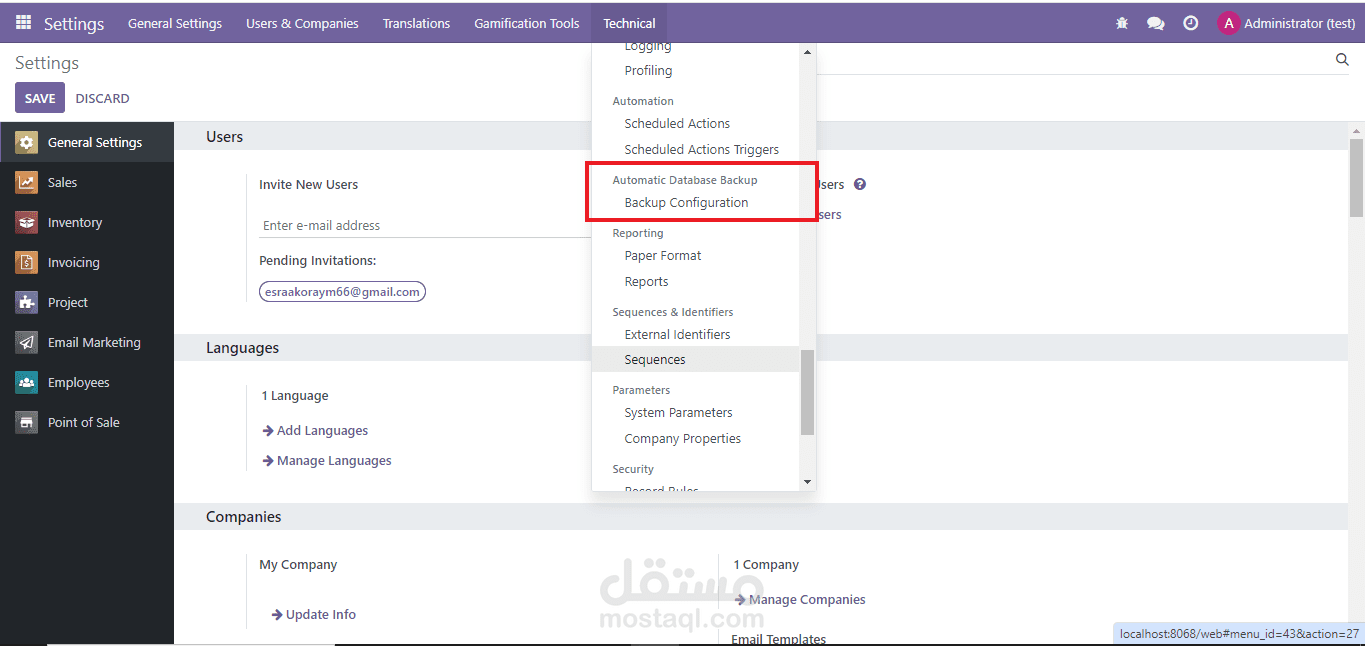Image resolution: width=1365 pixels, height=646 pixels.
Task: Click the Settings app title in navbar
Action: tap(74, 23)
